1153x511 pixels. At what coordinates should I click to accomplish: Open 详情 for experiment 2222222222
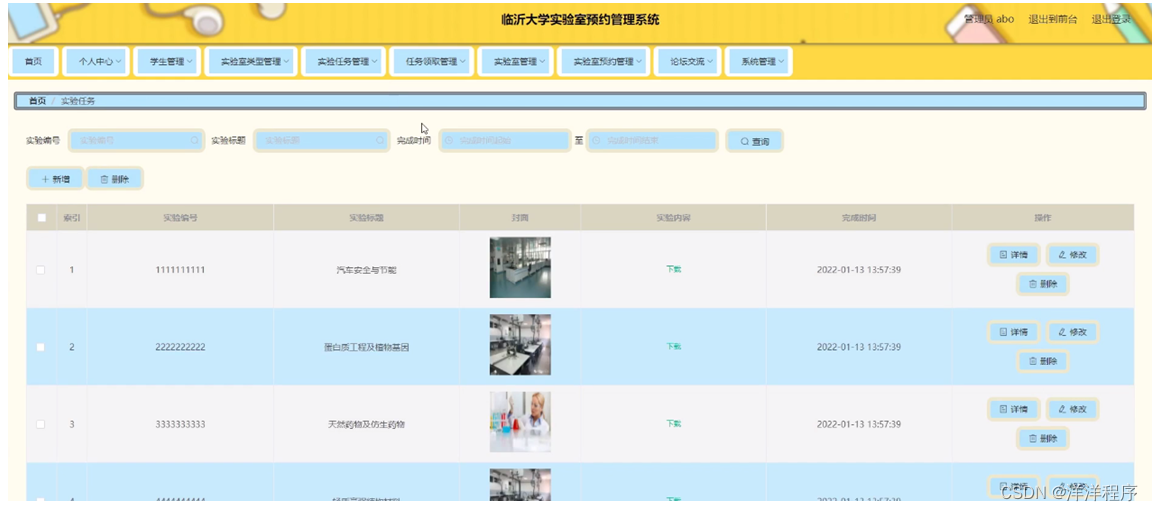pos(1013,332)
